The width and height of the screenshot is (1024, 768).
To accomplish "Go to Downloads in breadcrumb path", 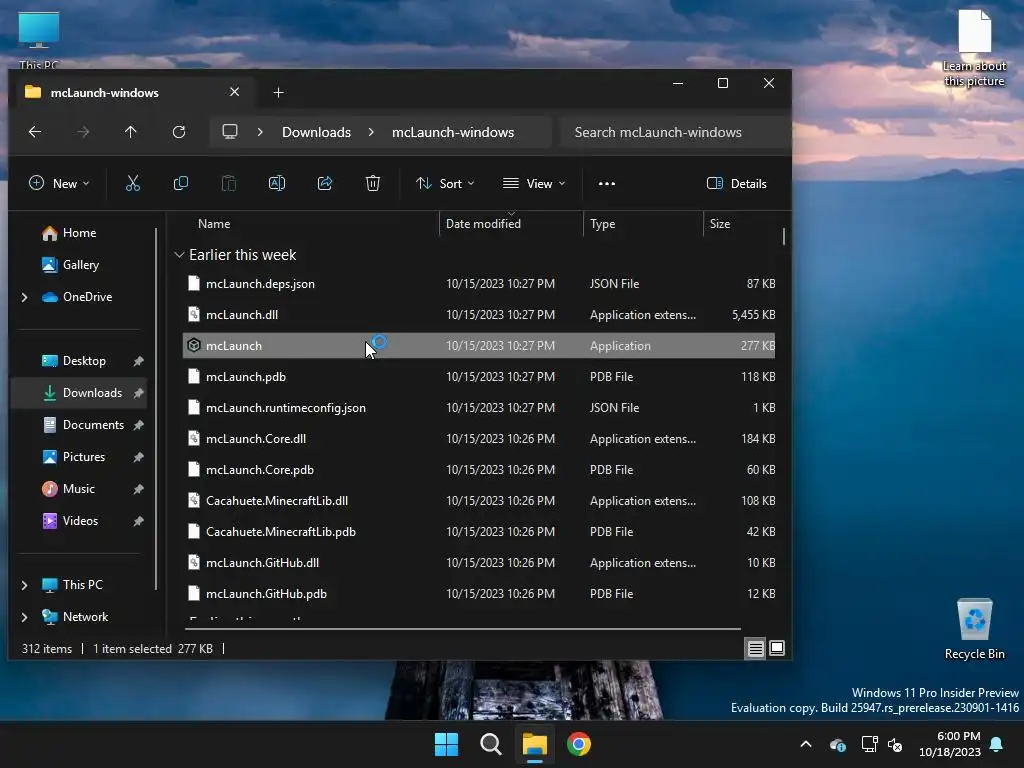I will click(317, 132).
